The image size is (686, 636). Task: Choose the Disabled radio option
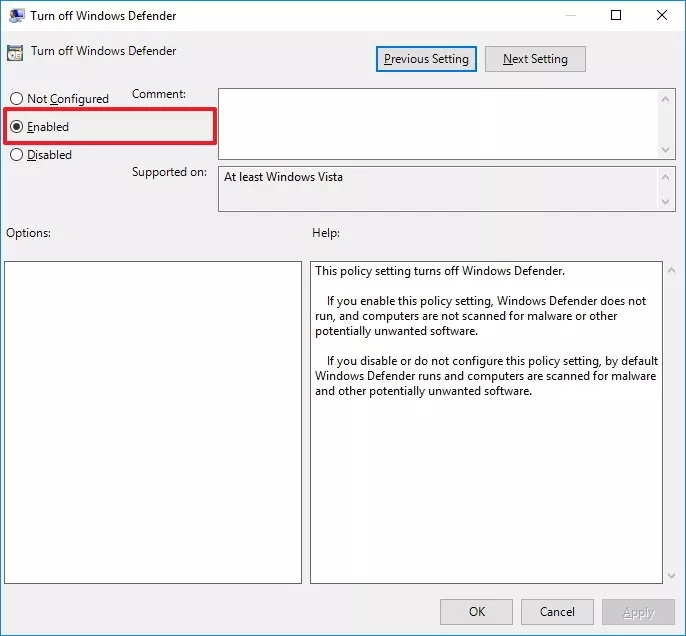(x=16, y=155)
